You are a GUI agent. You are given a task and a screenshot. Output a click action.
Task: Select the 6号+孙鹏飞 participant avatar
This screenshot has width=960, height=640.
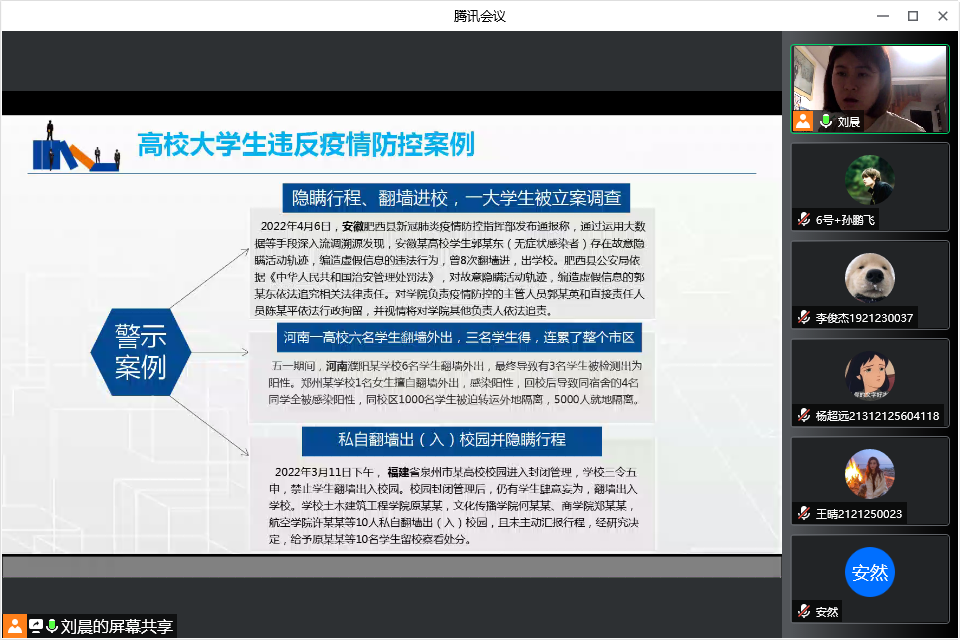coord(869,180)
